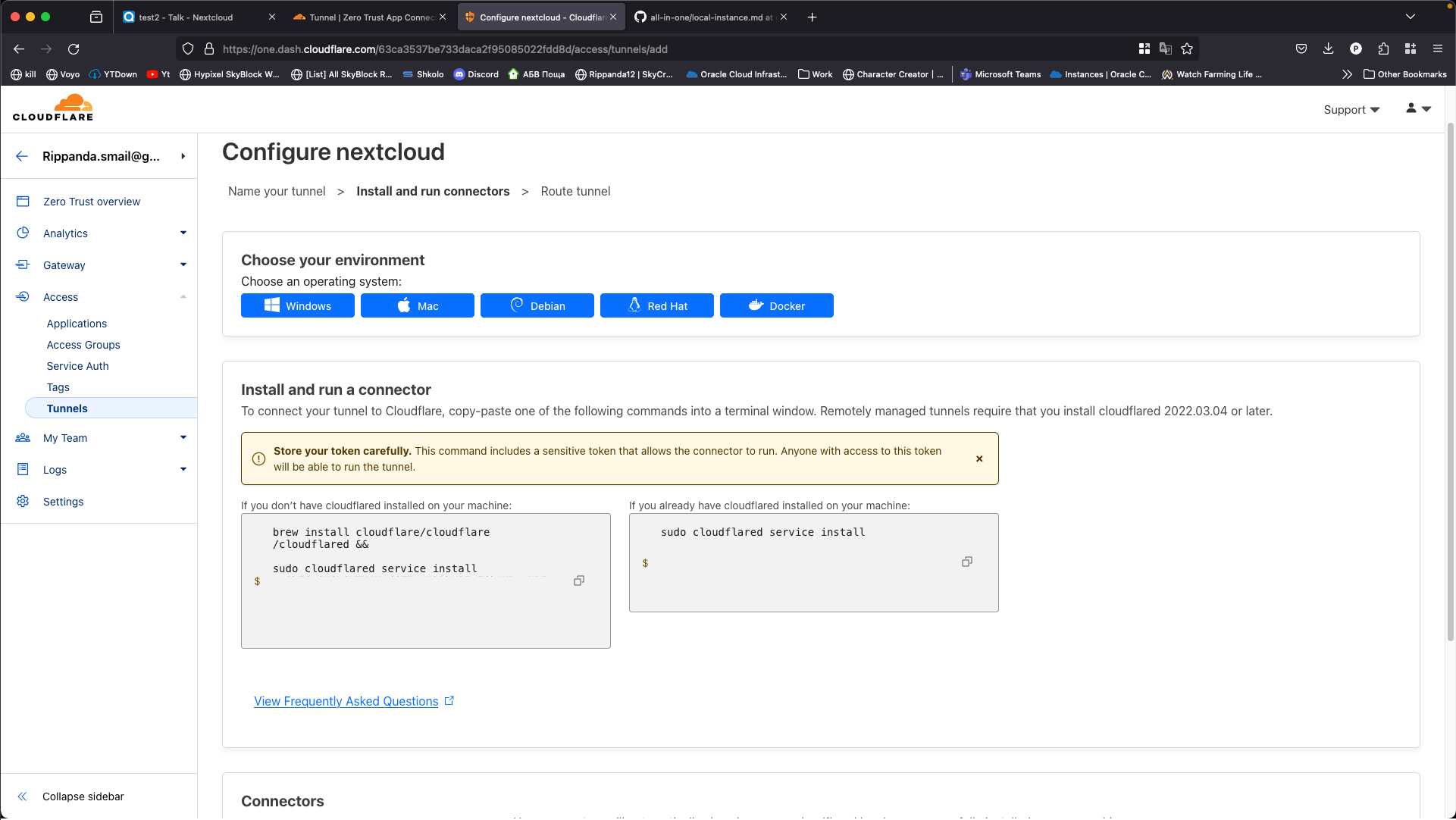Copy the sudo cloudflared service install command
This screenshot has height=820, width=1456.
pyautogui.click(x=967, y=562)
